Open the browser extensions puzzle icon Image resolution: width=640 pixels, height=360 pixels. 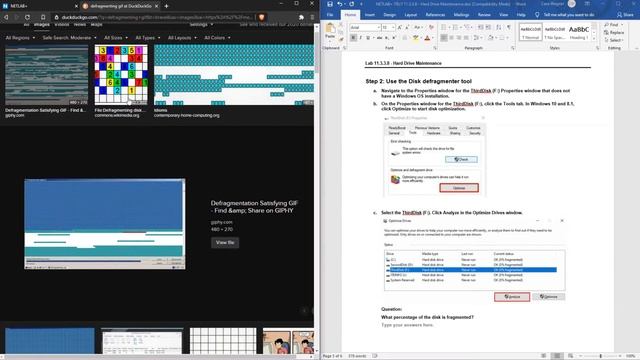(301, 17)
